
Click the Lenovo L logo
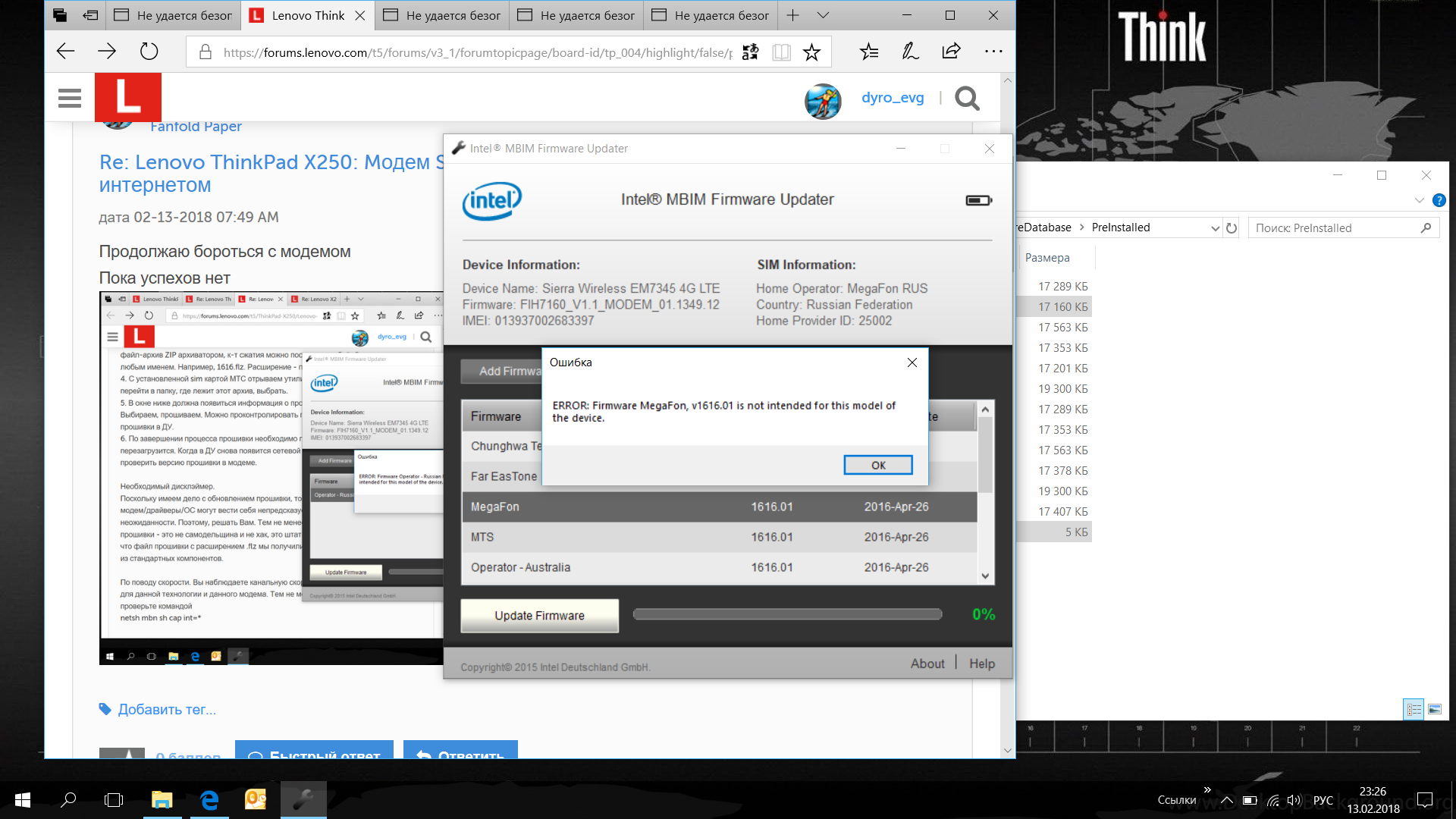(x=128, y=97)
